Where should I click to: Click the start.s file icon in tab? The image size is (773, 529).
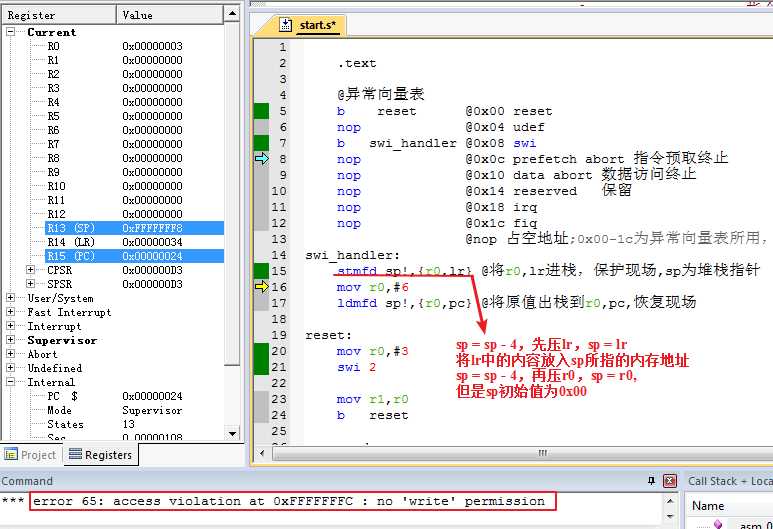285,24
